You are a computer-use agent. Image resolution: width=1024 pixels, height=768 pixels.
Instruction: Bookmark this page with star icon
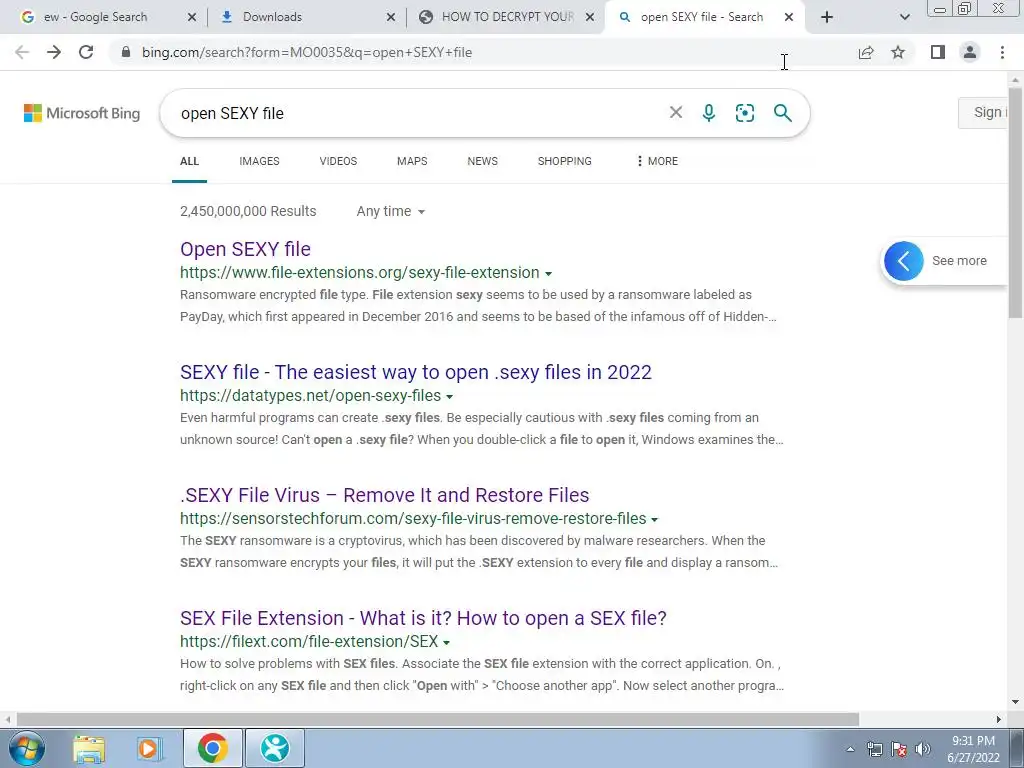coord(898,52)
